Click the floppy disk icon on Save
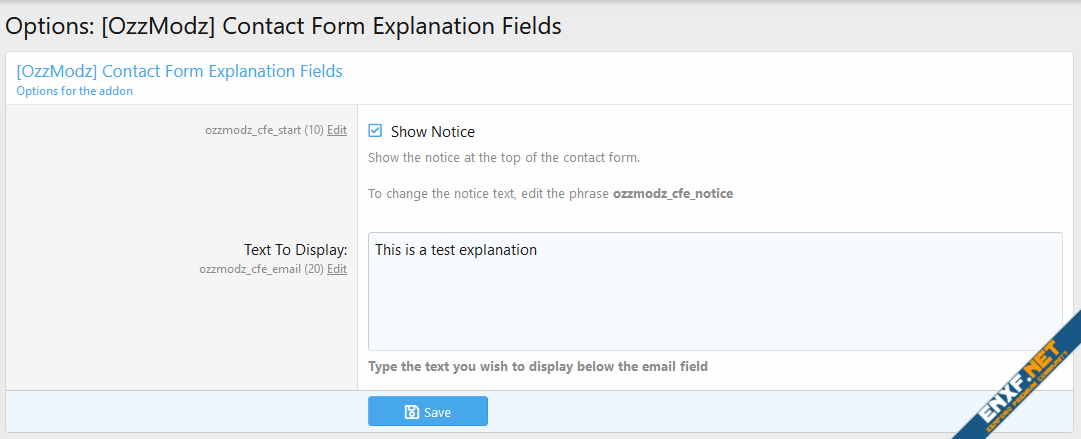This screenshot has width=1081, height=439. (411, 412)
